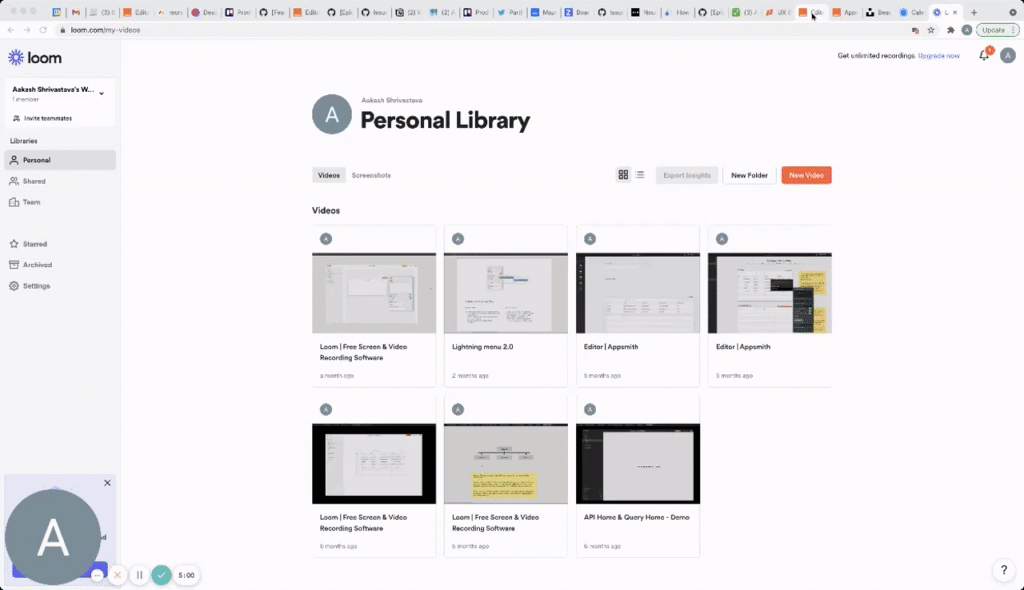Open the Archived section

coord(59,265)
